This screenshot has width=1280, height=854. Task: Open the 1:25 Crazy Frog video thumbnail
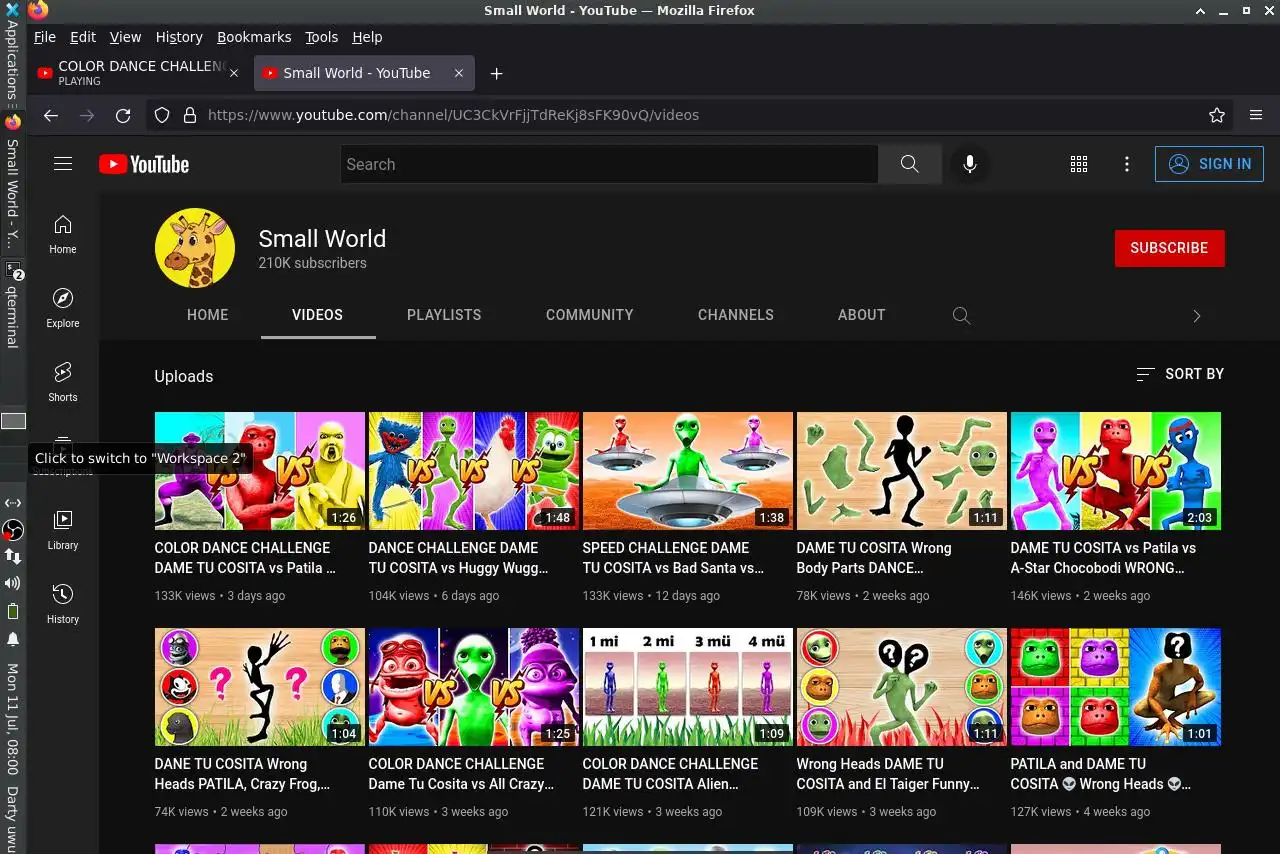tap(474, 687)
